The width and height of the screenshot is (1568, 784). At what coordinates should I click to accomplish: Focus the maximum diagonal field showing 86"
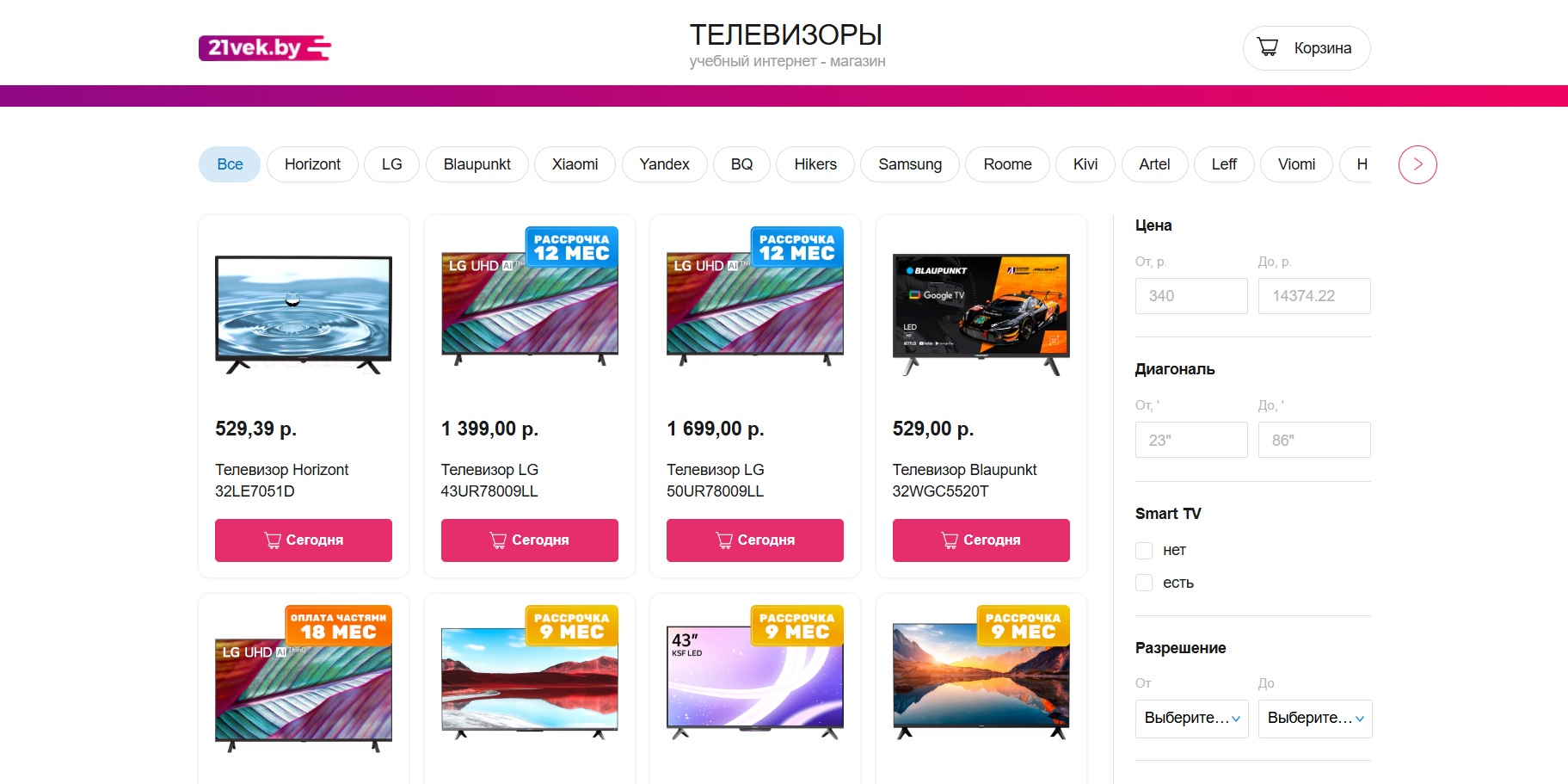(1314, 440)
